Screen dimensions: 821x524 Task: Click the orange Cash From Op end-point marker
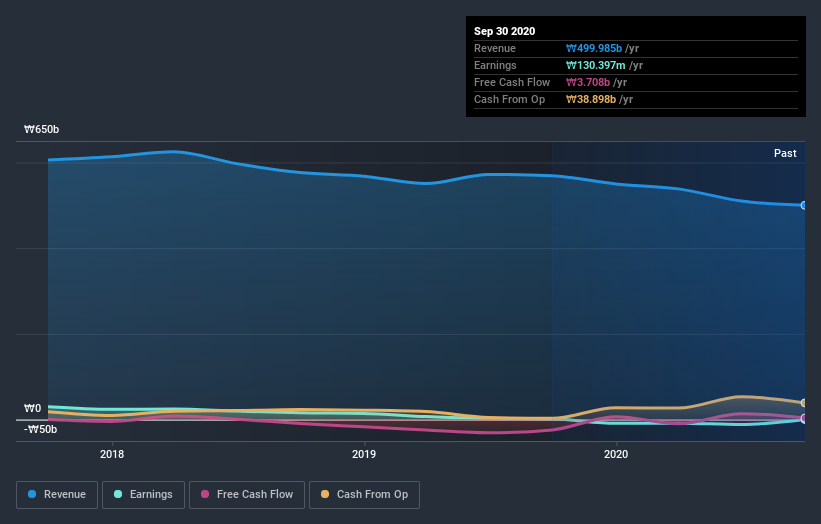click(x=803, y=403)
